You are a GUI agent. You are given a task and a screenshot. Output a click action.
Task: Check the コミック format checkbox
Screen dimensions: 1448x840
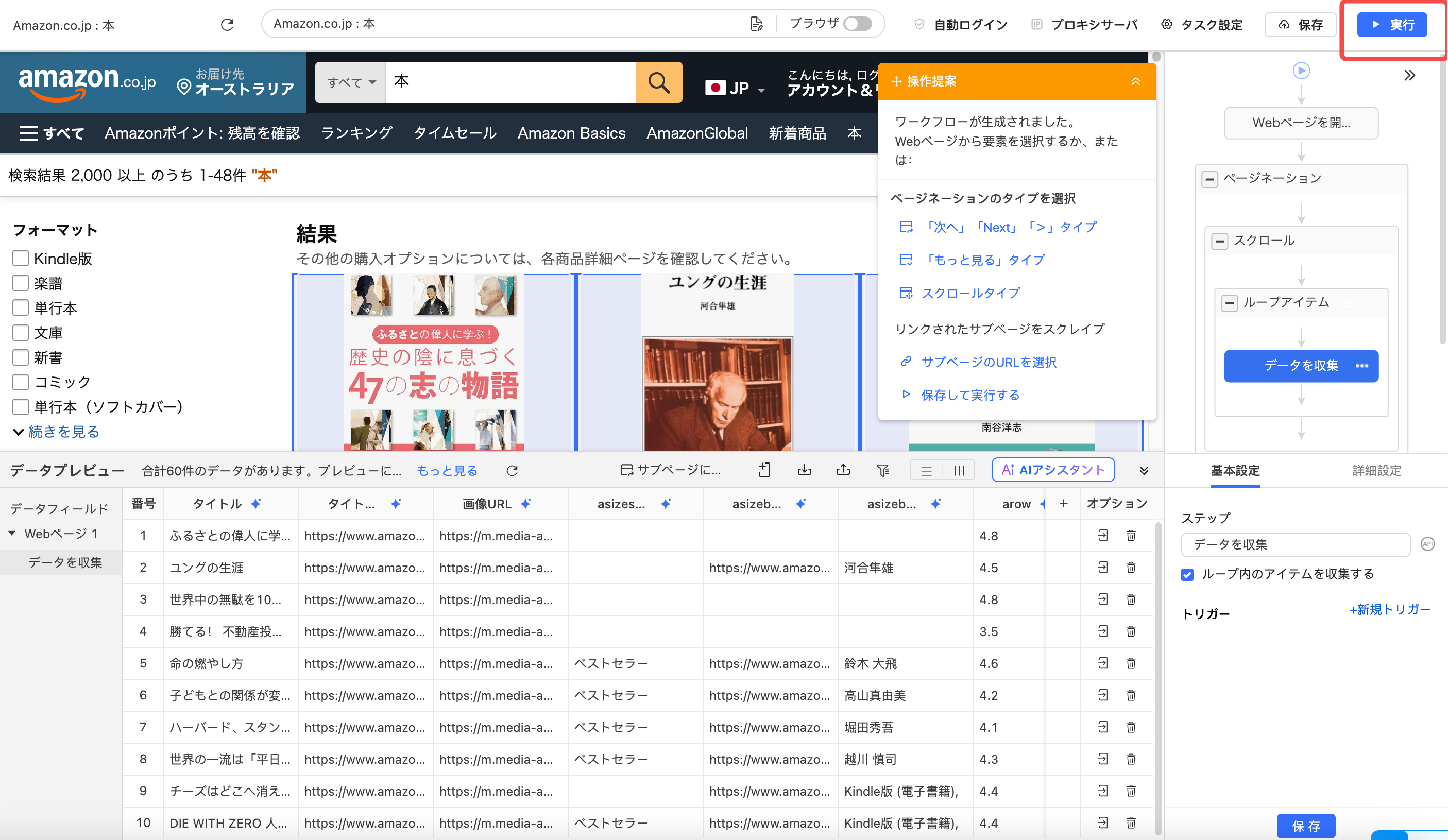(21, 382)
